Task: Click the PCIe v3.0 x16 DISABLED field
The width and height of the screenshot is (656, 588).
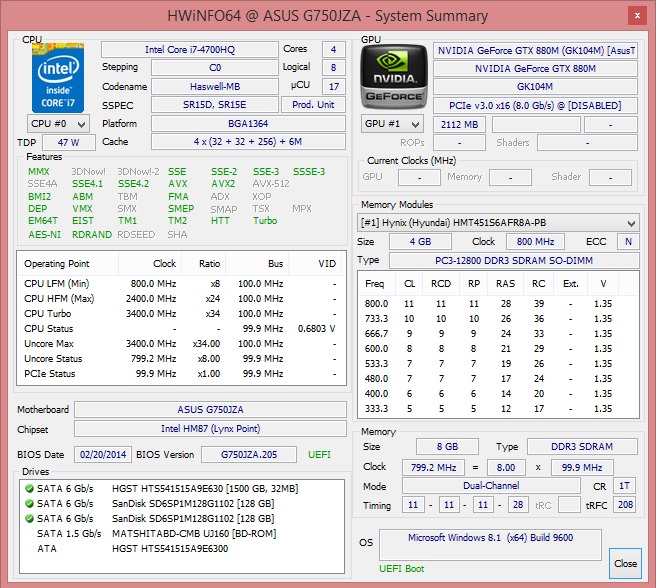Action: coord(535,105)
